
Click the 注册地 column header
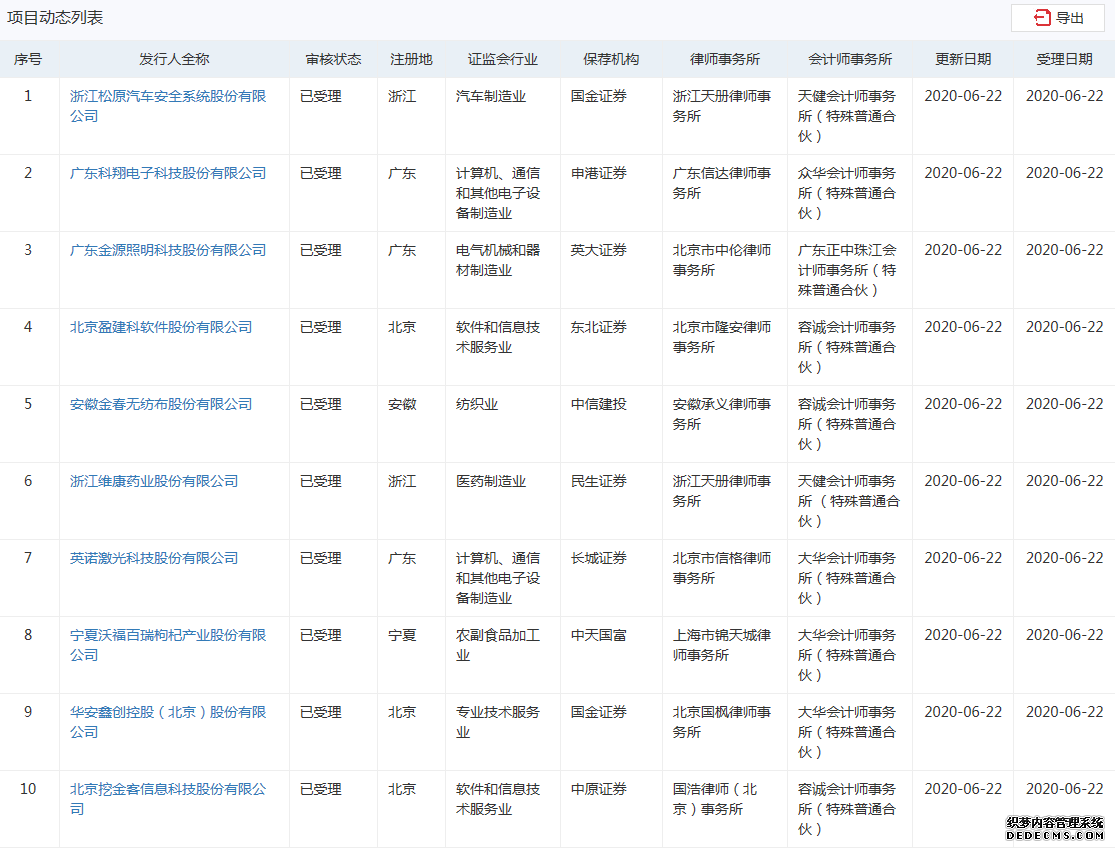pos(411,59)
